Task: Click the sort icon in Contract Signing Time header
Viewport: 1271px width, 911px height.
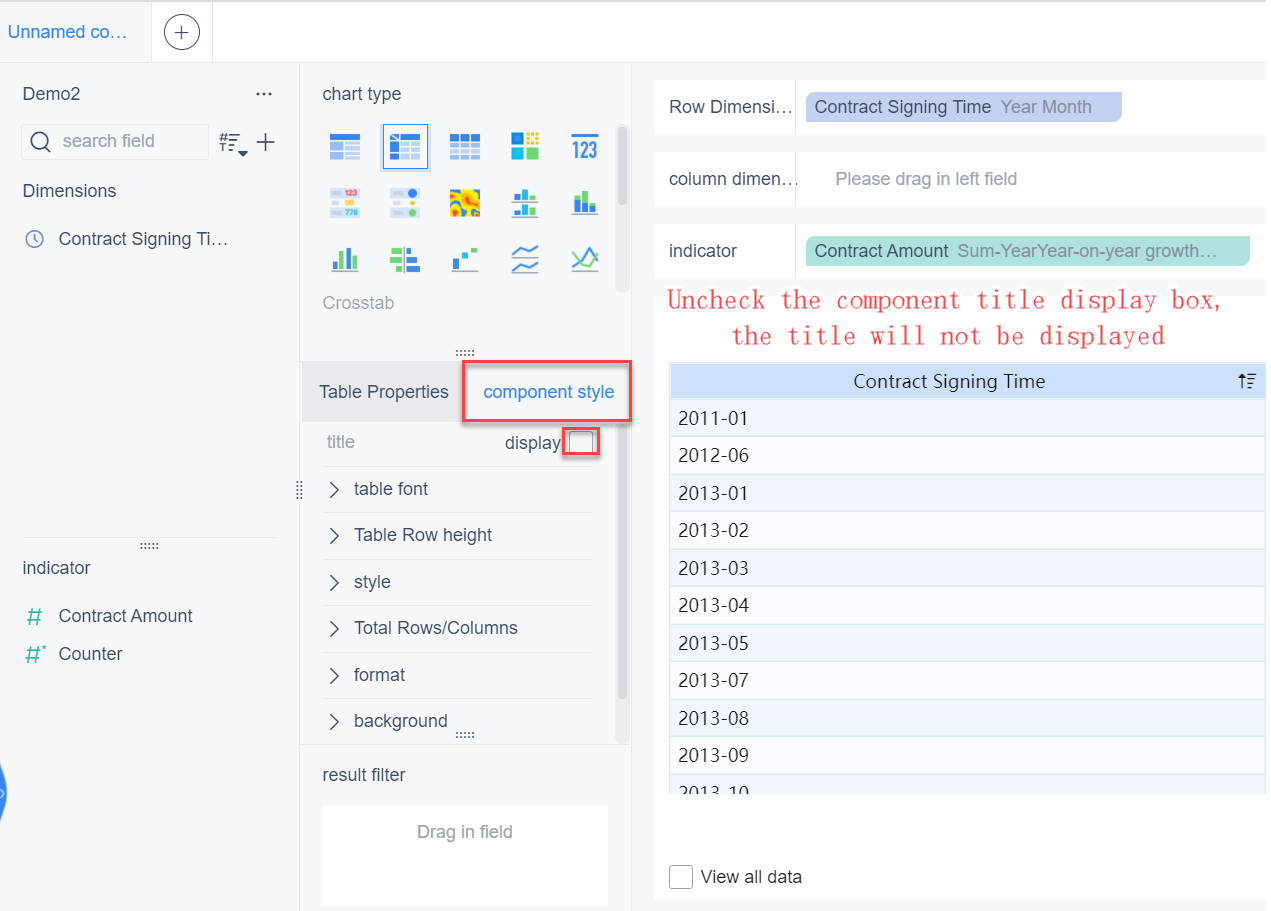Action: (x=1246, y=381)
